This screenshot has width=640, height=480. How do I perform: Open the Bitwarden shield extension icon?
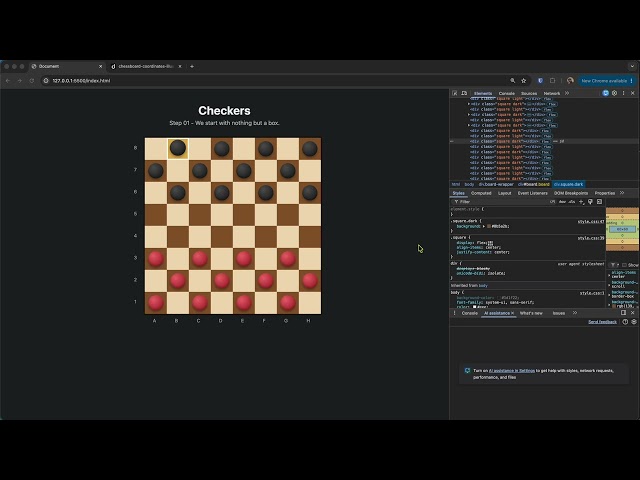coord(540,81)
